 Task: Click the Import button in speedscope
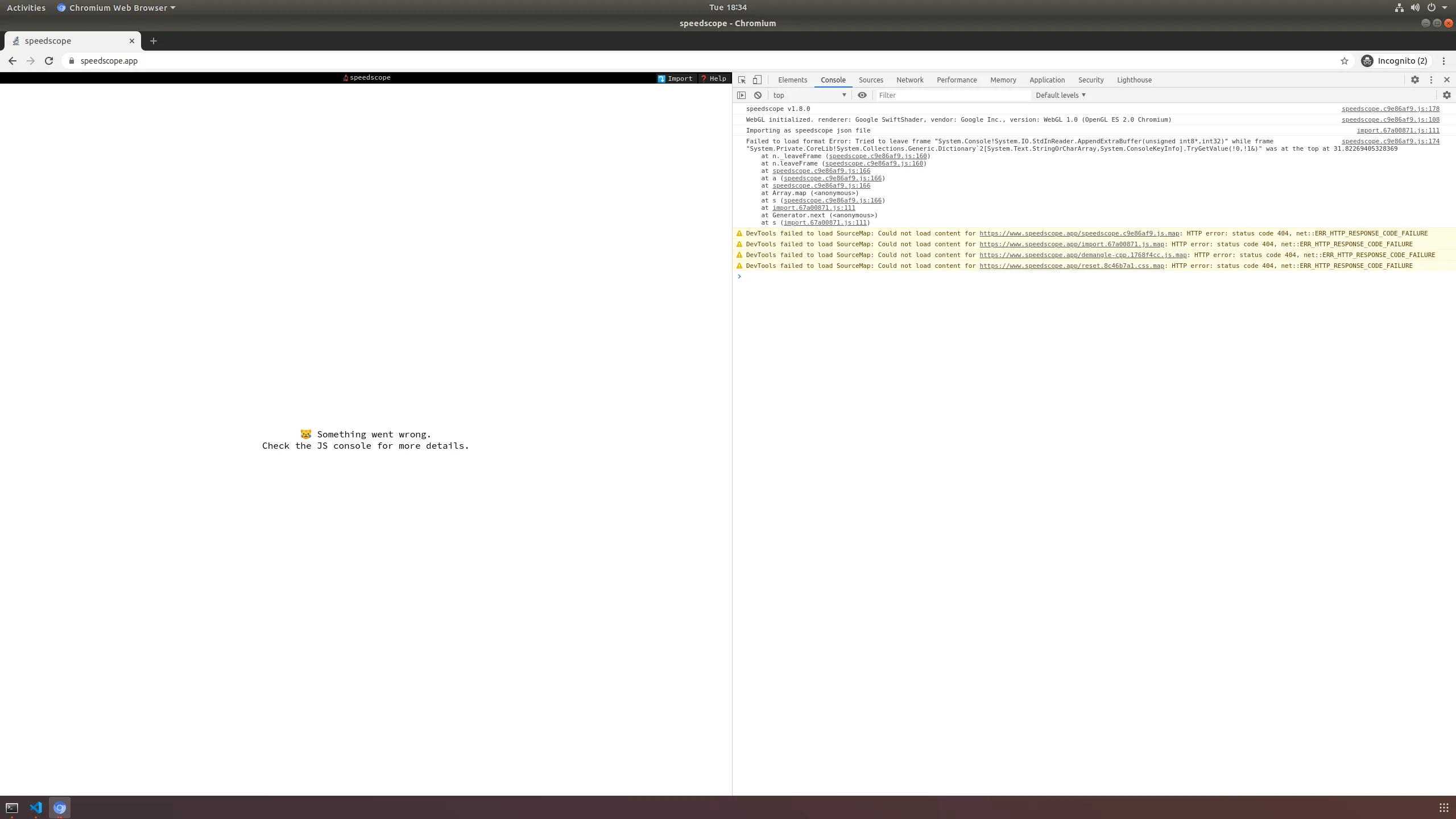tap(675, 78)
